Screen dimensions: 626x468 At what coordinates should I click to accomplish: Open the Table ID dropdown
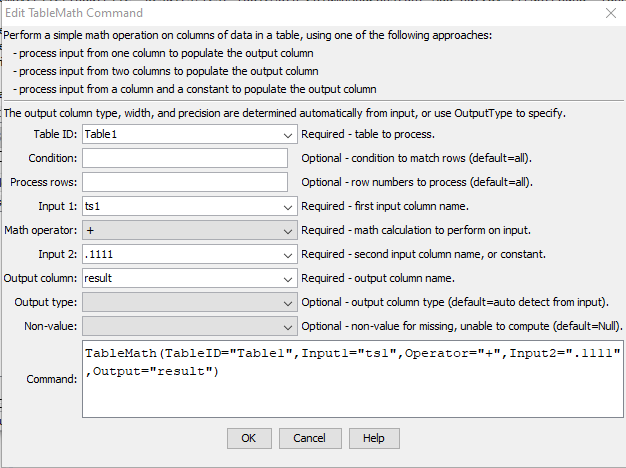pyautogui.click(x=287, y=135)
